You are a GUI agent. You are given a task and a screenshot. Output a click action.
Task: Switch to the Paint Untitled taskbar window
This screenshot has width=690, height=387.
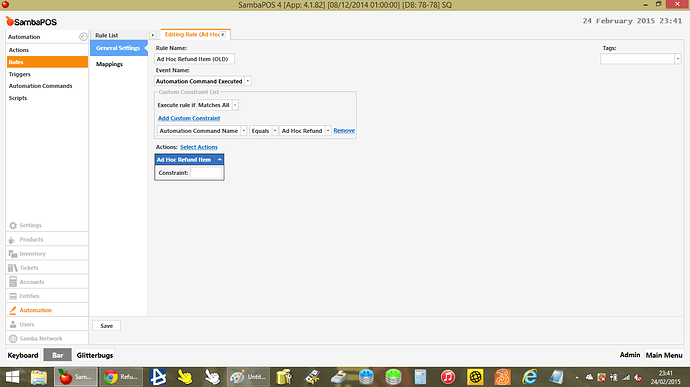[x=249, y=377]
